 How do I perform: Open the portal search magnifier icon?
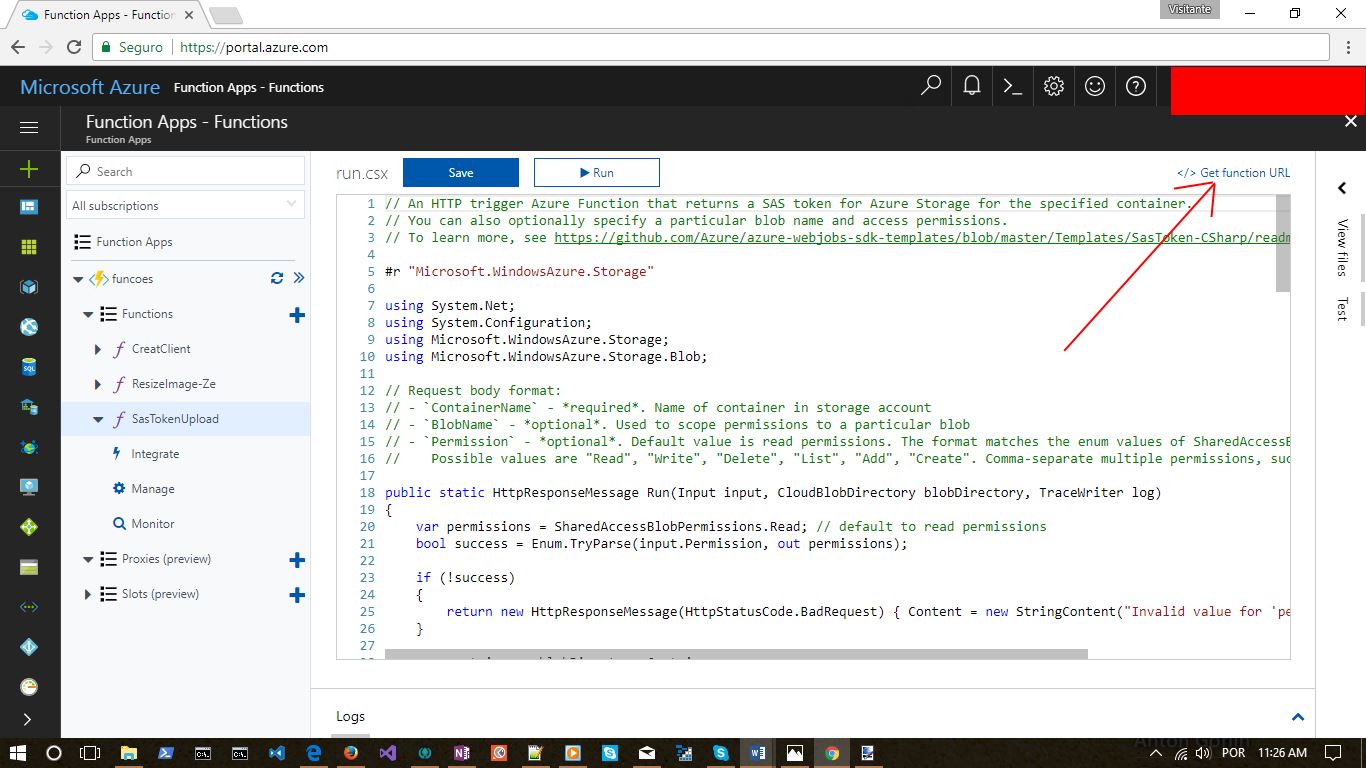931,86
